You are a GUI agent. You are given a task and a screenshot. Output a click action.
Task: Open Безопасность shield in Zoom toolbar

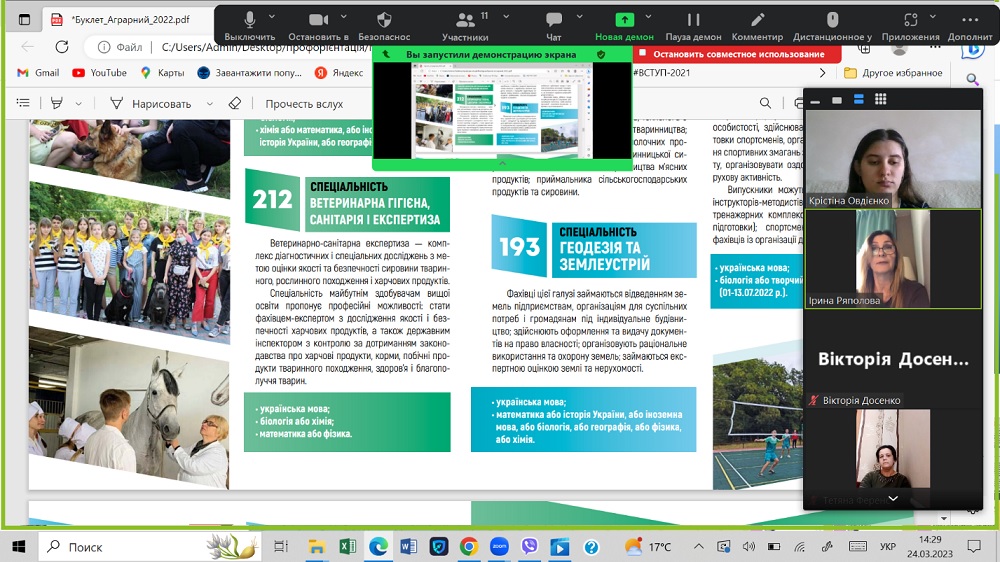click(x=384, y=26)
